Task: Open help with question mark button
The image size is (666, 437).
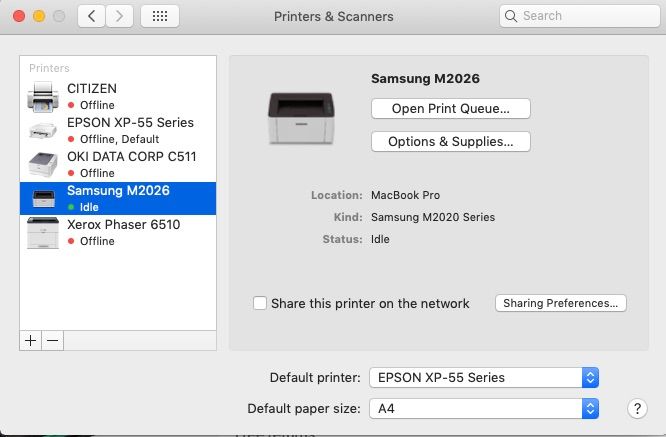Action: tap(637, 409)
